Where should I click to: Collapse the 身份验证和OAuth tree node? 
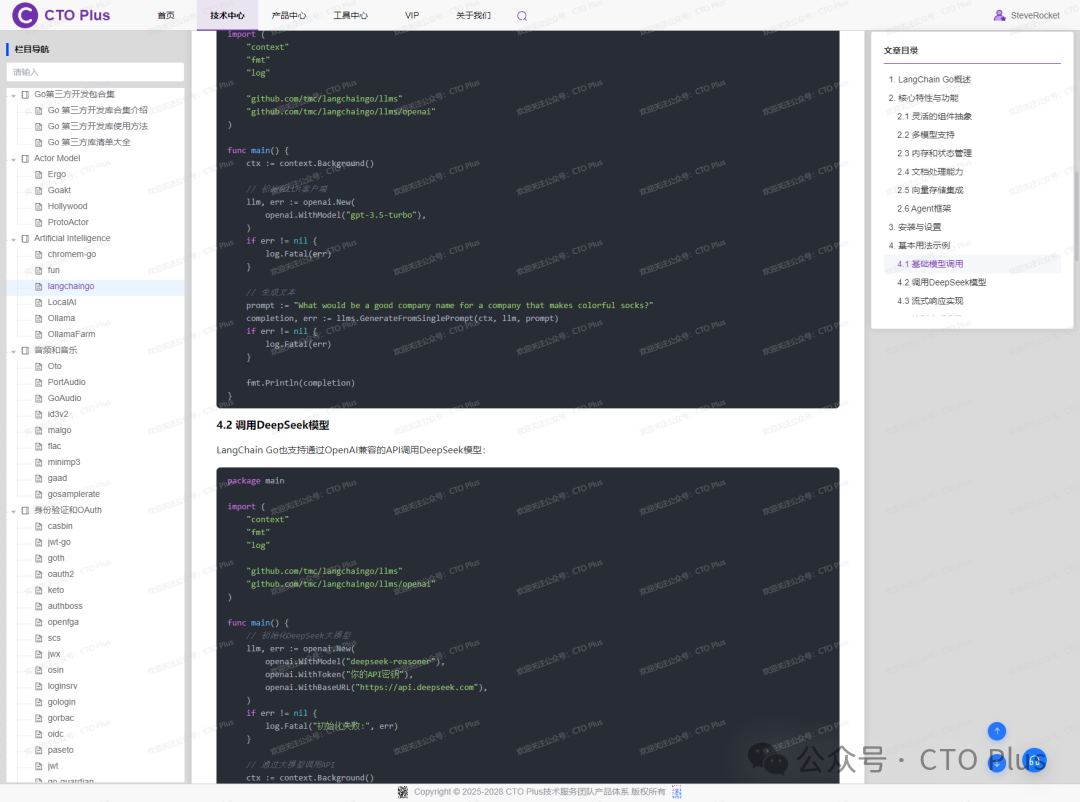coord(14,511)
